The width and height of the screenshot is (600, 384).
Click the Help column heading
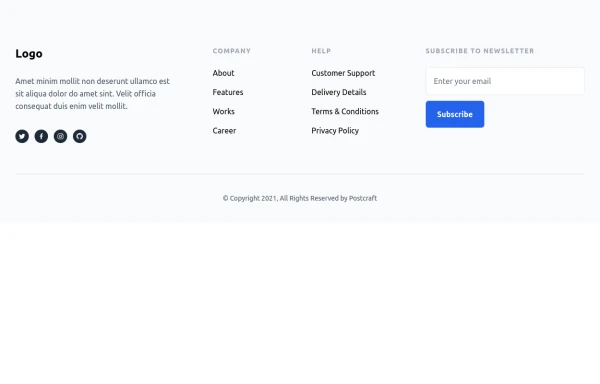(321, 51)
